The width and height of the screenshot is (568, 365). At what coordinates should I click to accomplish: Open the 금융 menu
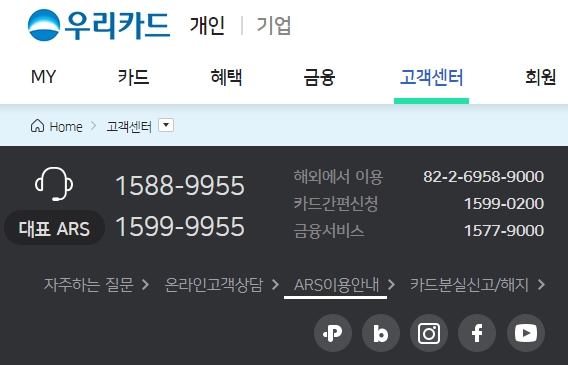click(x=319, y=77)
